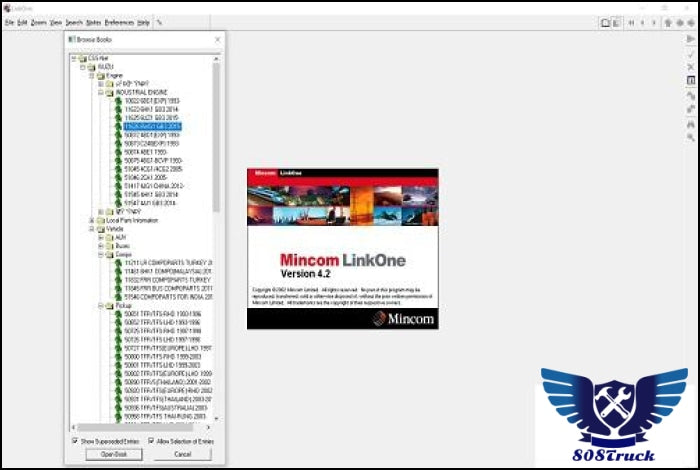Expand the Local Parts Information folder
The width and height of the screenshot is (700, 470).
pyautogui.click(x=92, y=220)
